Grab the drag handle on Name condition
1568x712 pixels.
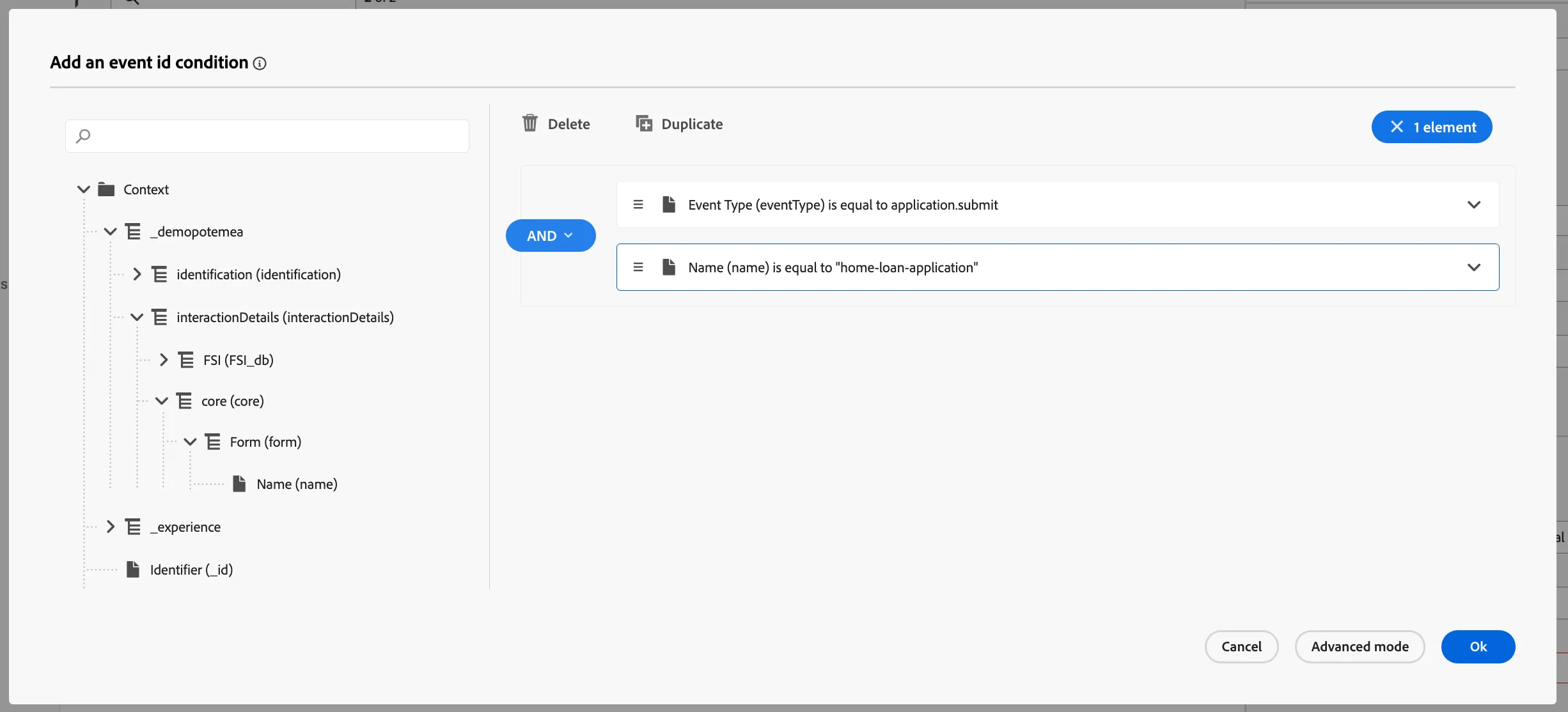coord(638,267)
